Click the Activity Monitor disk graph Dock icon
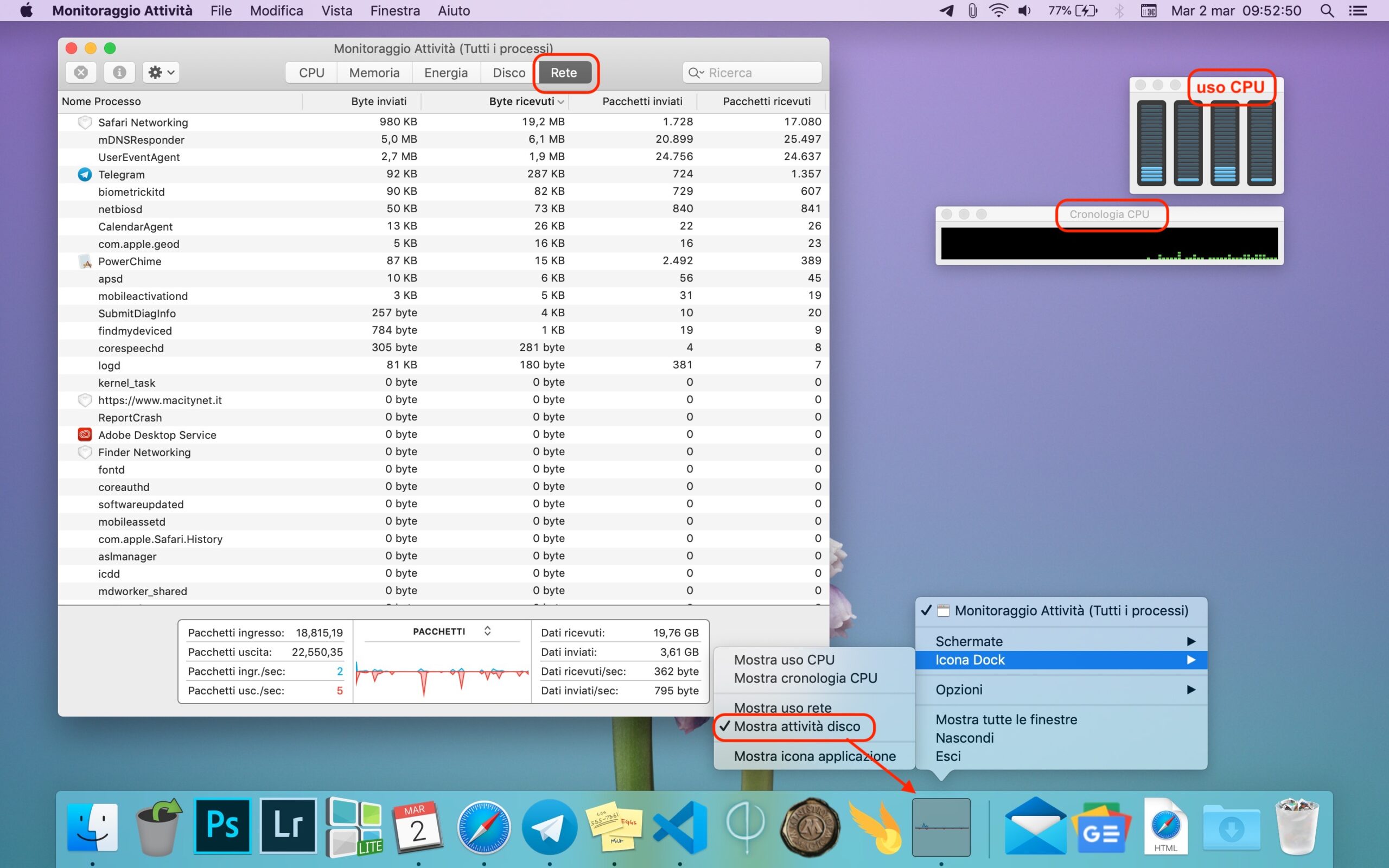This screenshot has width=1389, height=868. pyautogui.click(x=941, y=827)
